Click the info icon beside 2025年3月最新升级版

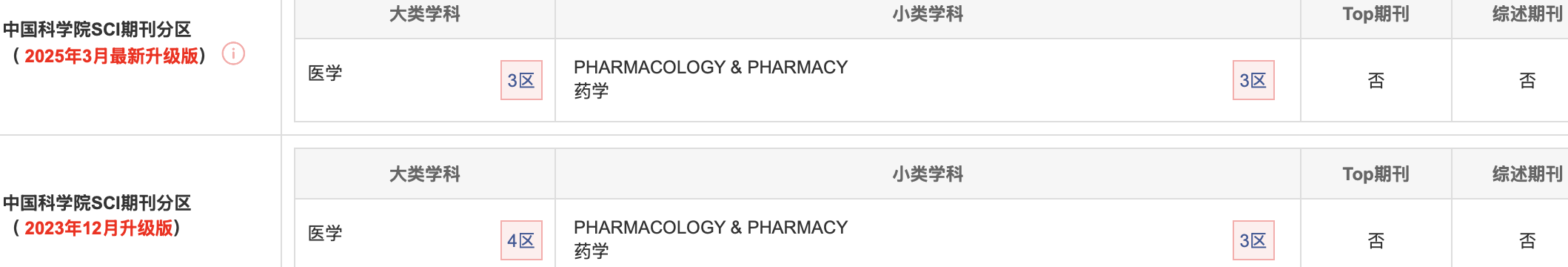pyautogui.click(x=233, y=54)
